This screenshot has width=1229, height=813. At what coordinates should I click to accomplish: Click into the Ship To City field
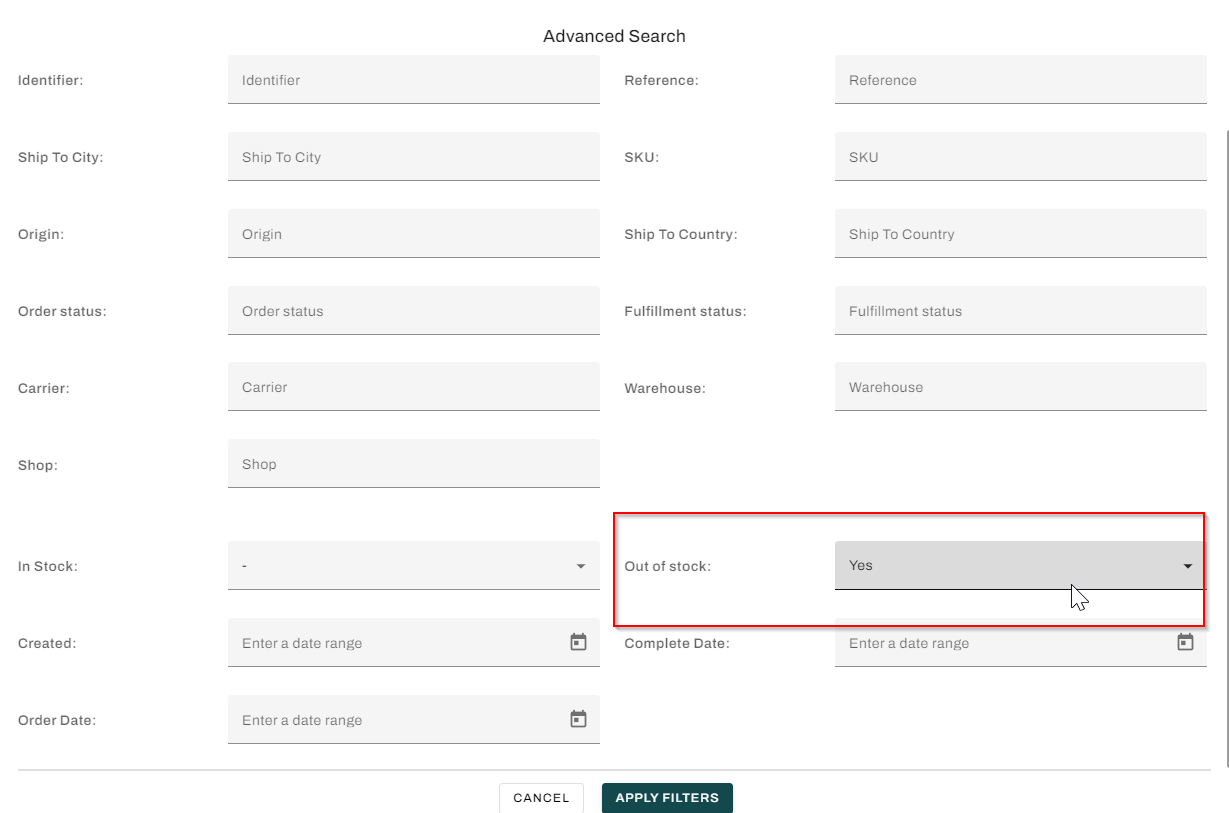tap(414, 157)
